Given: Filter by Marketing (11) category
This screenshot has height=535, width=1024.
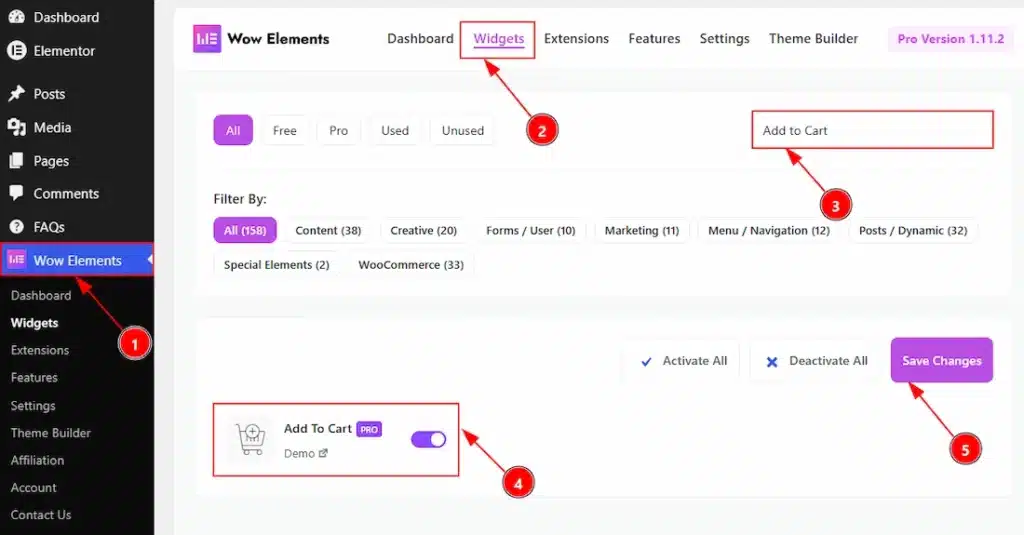Looking at the screenshot, I should pyautogui.click(x=641, y=231).
